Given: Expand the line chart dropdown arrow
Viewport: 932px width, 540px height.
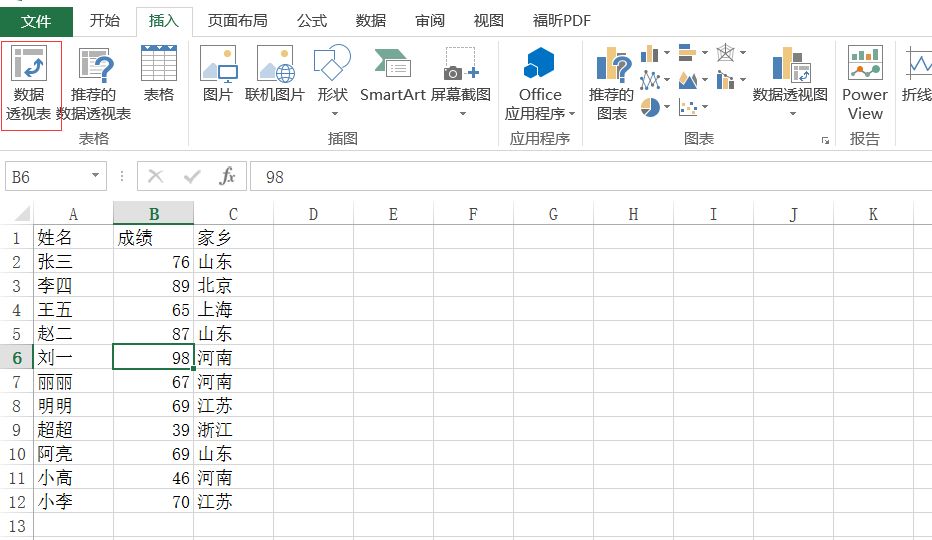Looking at the screenshot, I should pos(667,80).
